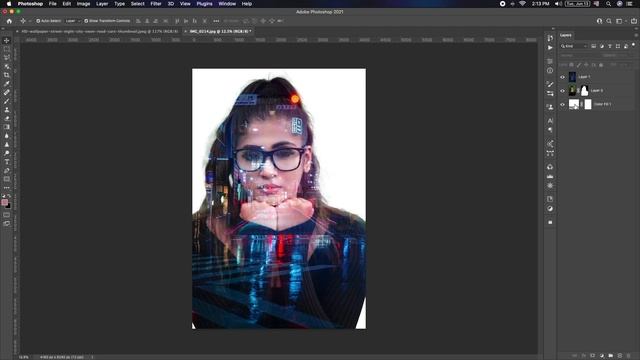Click the foreground color swatch
The height and width of the screenshot is (360, 640).
point(4,202)
